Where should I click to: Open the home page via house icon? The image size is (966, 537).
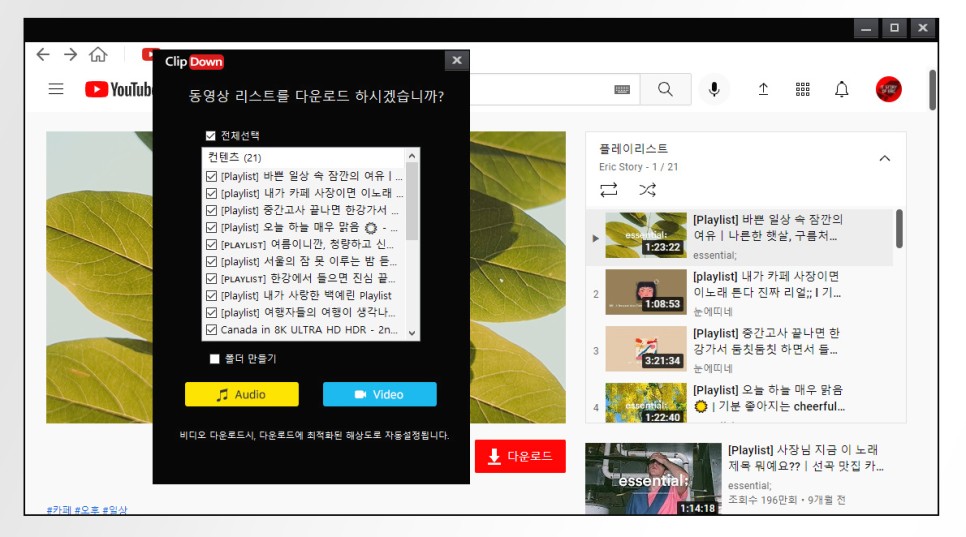[x=98, y=55]
